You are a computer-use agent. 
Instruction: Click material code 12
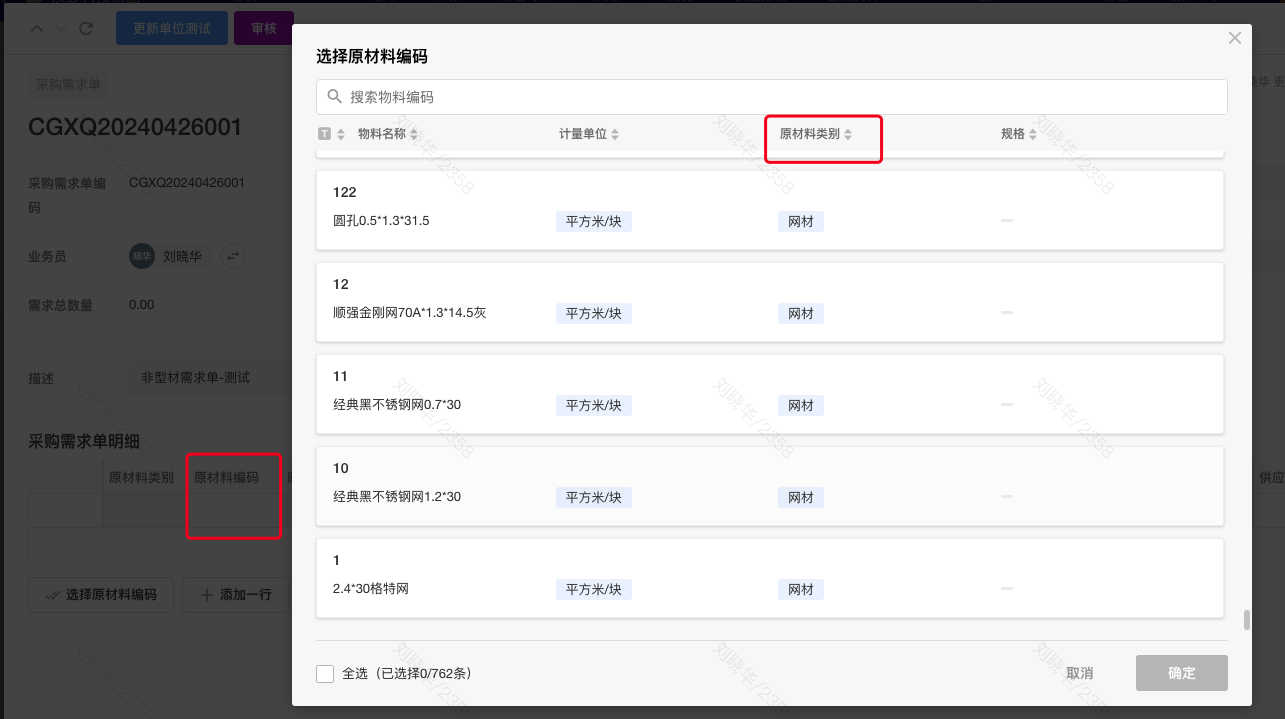341,284
